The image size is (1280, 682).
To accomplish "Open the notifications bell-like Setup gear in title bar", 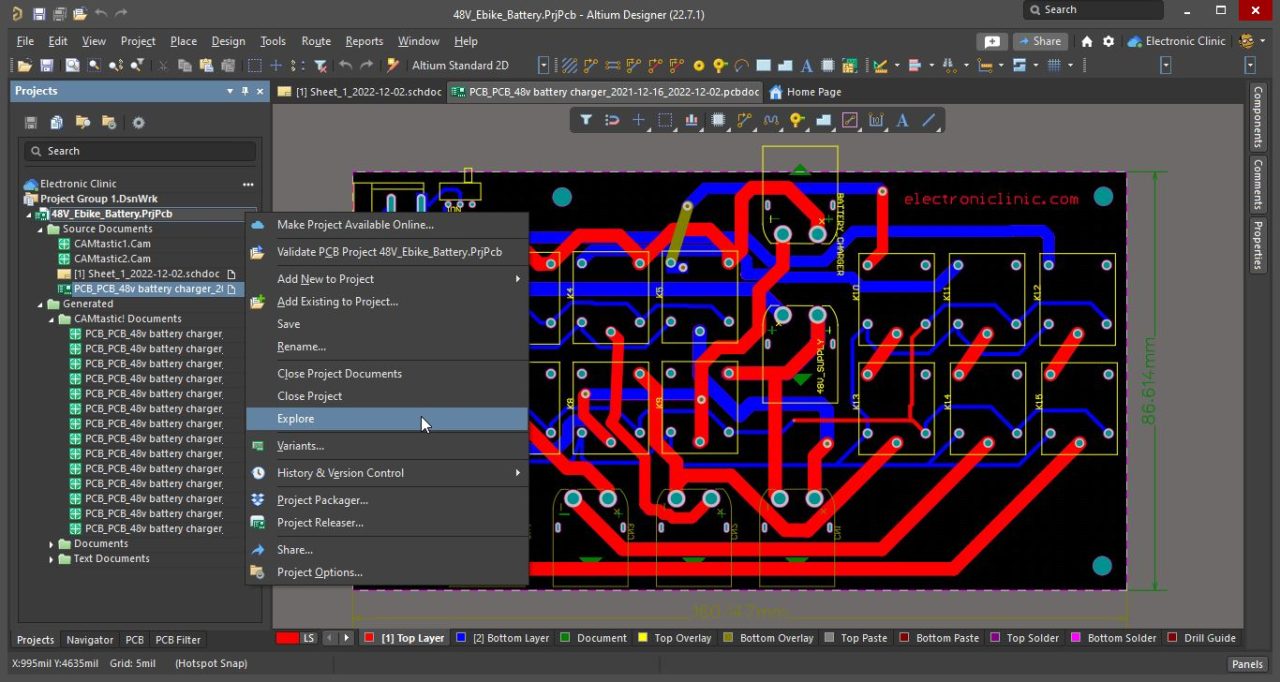I will point(1108,41).
